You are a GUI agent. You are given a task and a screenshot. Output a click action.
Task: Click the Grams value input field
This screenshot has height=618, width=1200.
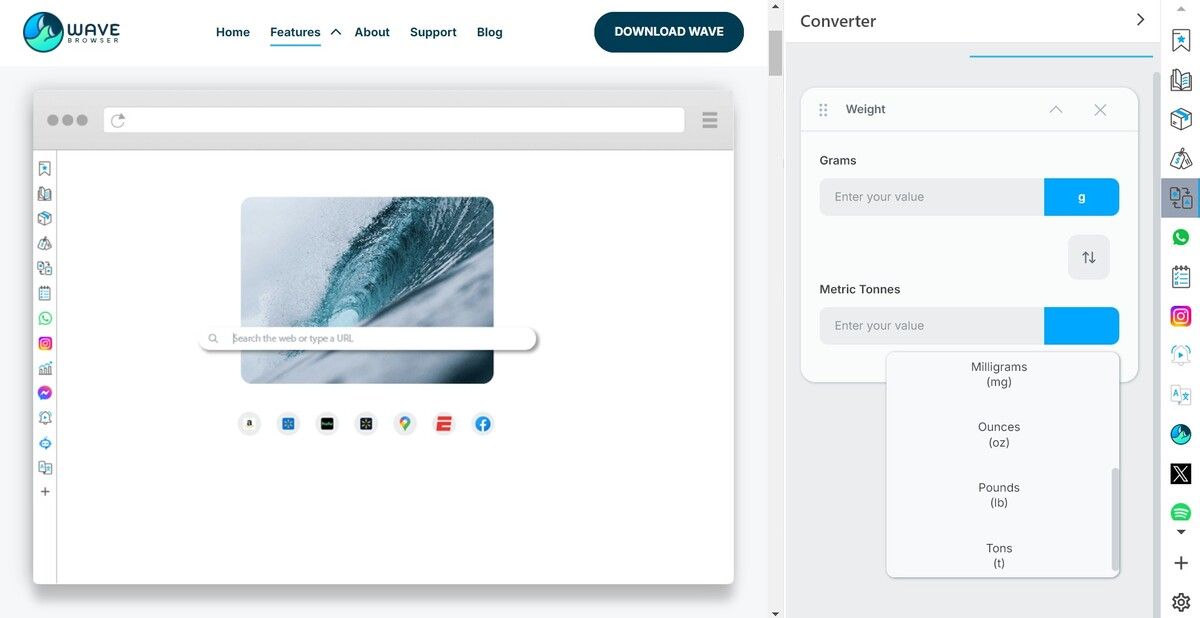pyautogui.click(x=931, y=197)
